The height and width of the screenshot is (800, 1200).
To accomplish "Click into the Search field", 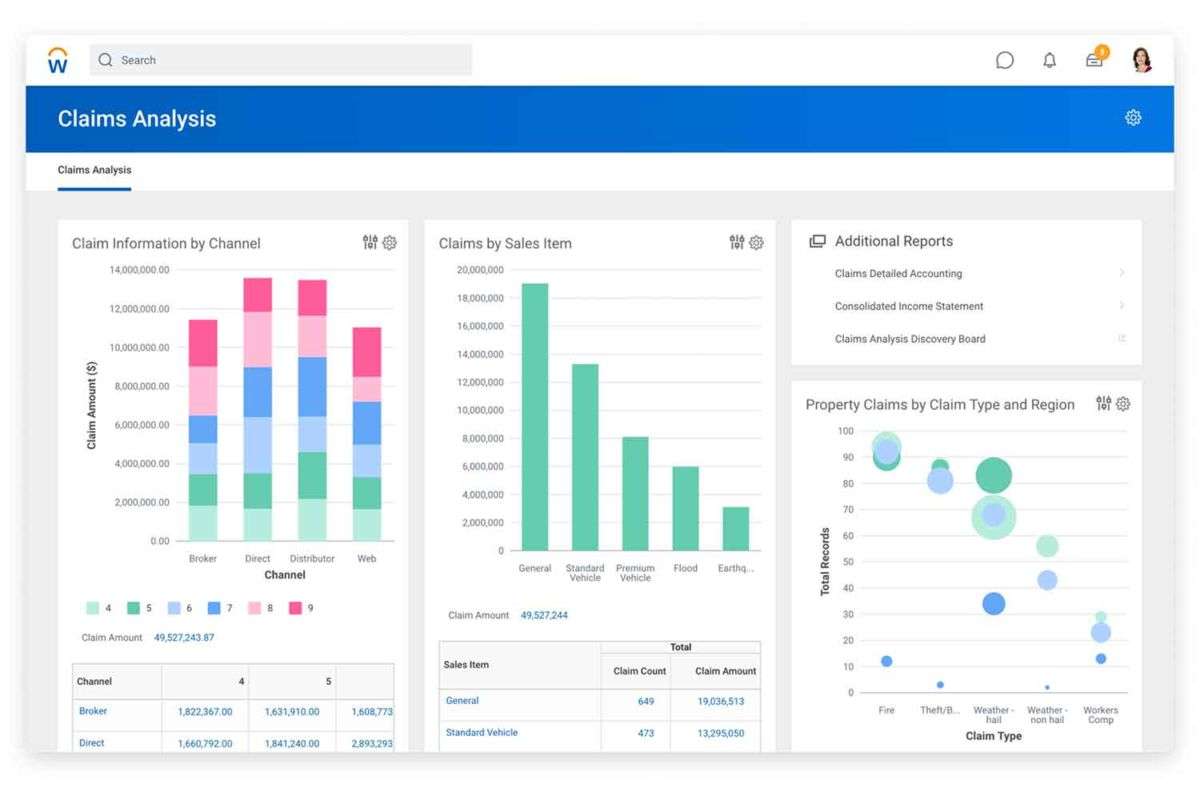I will tap(280, 60).
